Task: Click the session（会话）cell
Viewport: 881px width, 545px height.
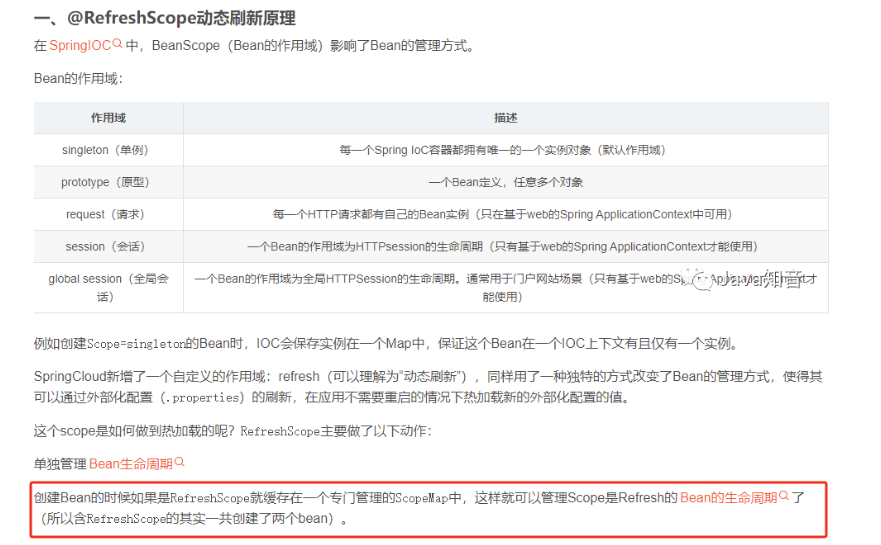Action: coord(108,246)
